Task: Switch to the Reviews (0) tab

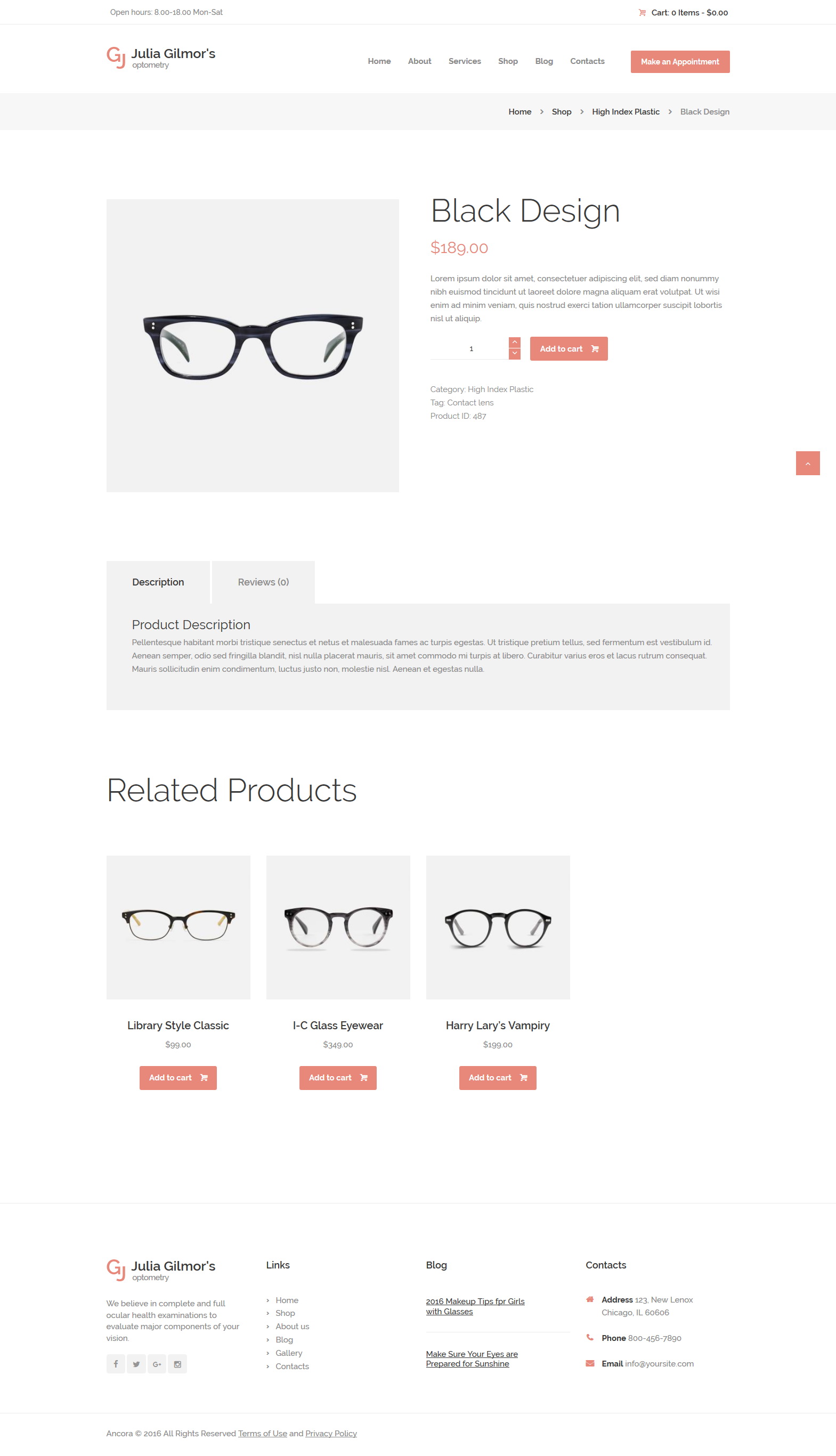Action: pyautogui.click(x=263, y=581)
